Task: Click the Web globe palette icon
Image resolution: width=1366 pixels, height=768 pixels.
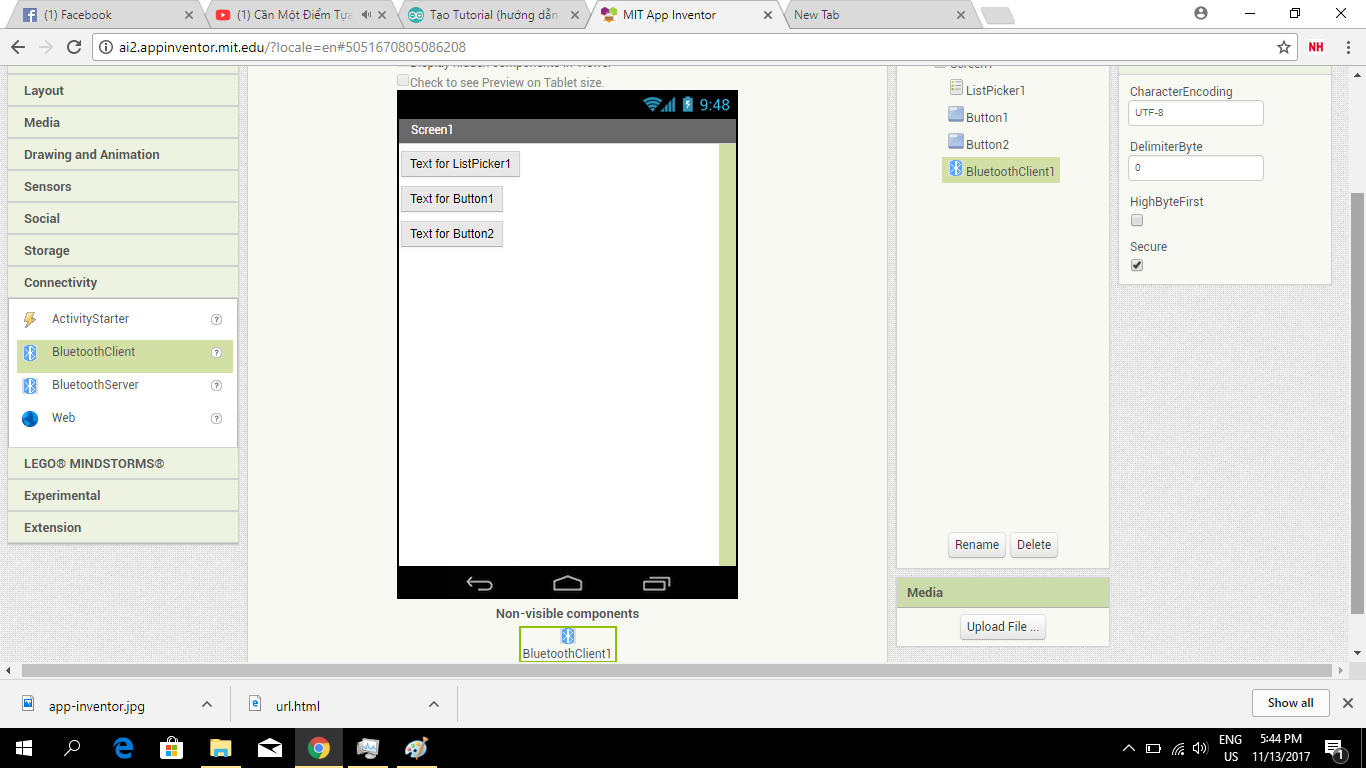Action: pyautogui.click(x=30, y=419)
